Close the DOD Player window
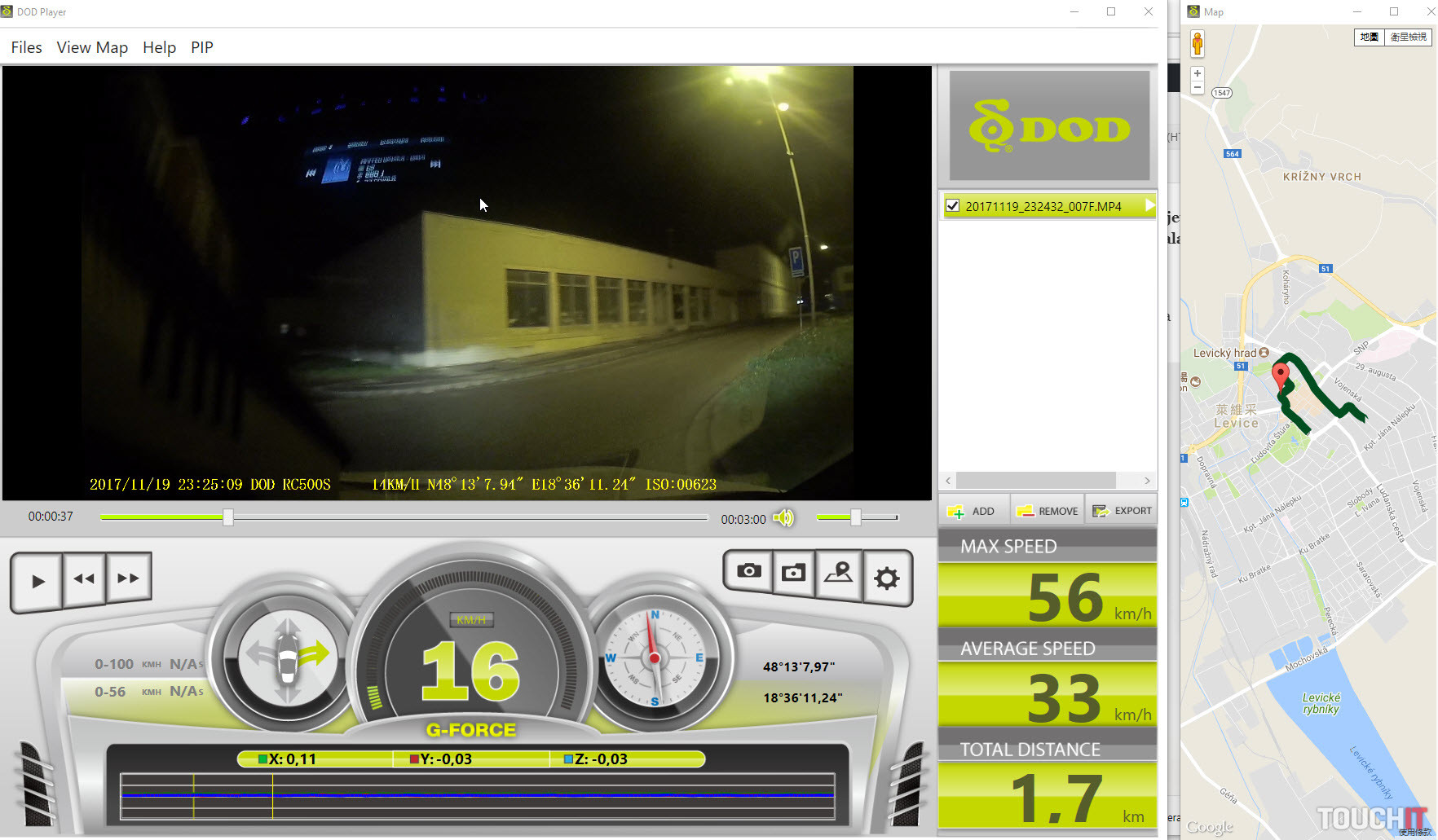This screenshot has height=840, width=1438. (1149, 11)
